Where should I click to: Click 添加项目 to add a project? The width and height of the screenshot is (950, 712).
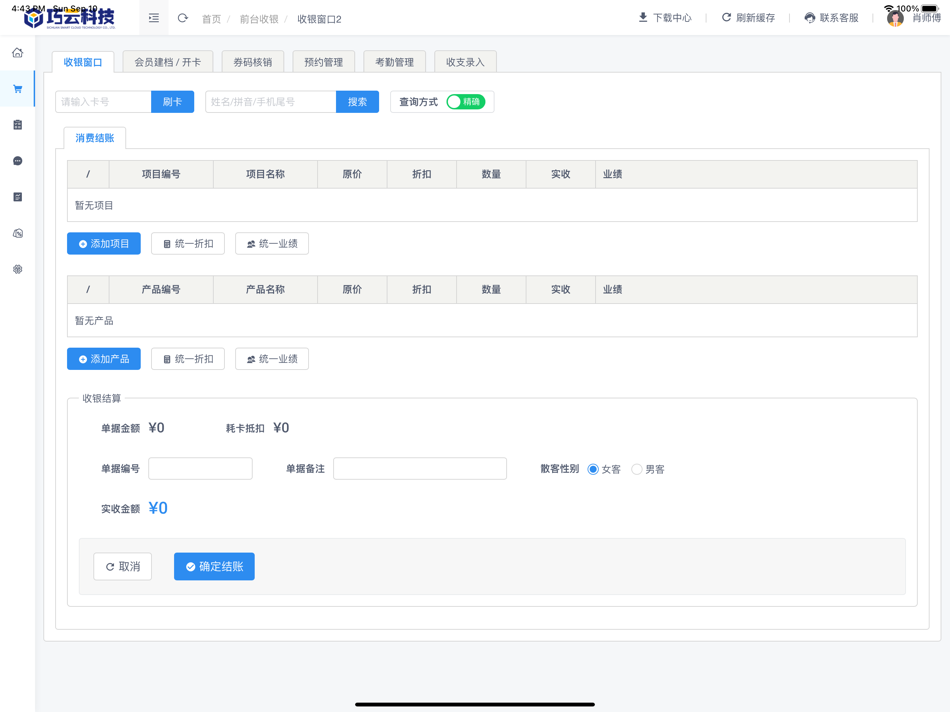(x=103, y=242)
